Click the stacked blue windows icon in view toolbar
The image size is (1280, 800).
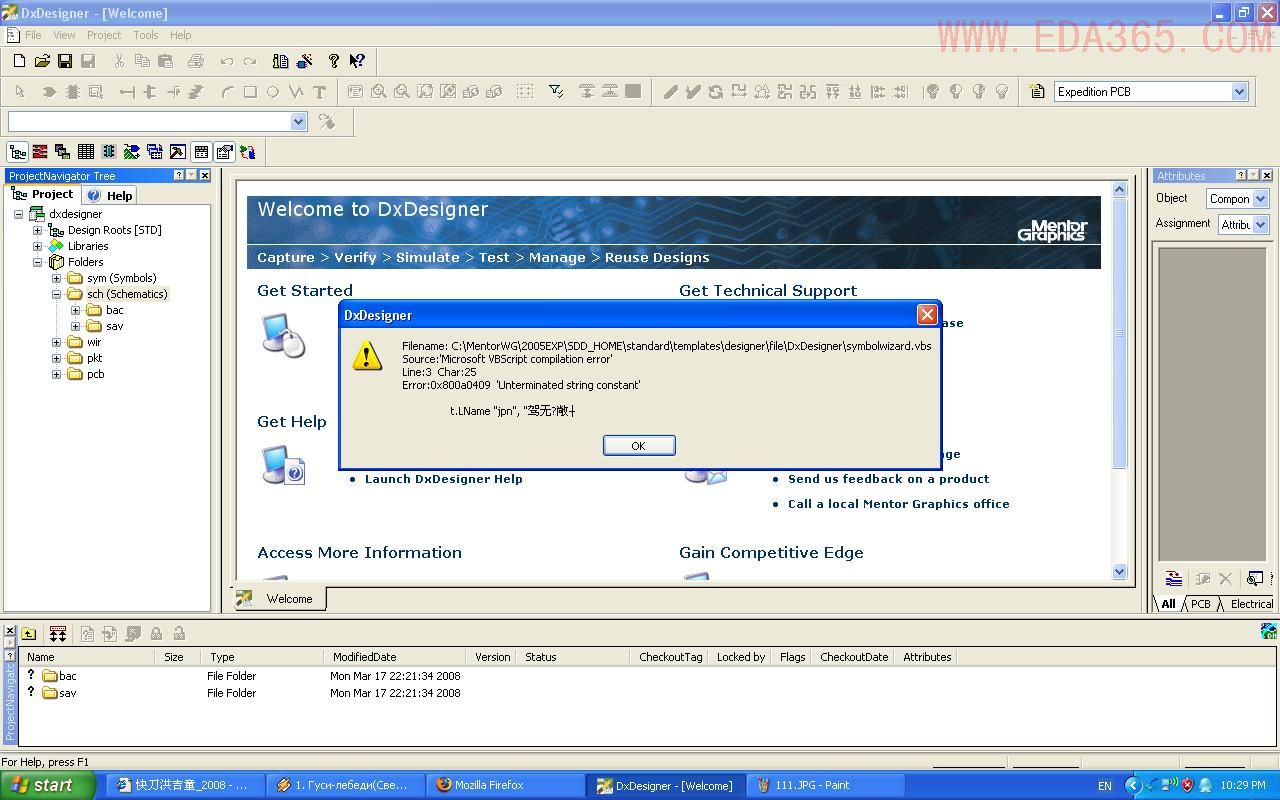tap(155, 152)
